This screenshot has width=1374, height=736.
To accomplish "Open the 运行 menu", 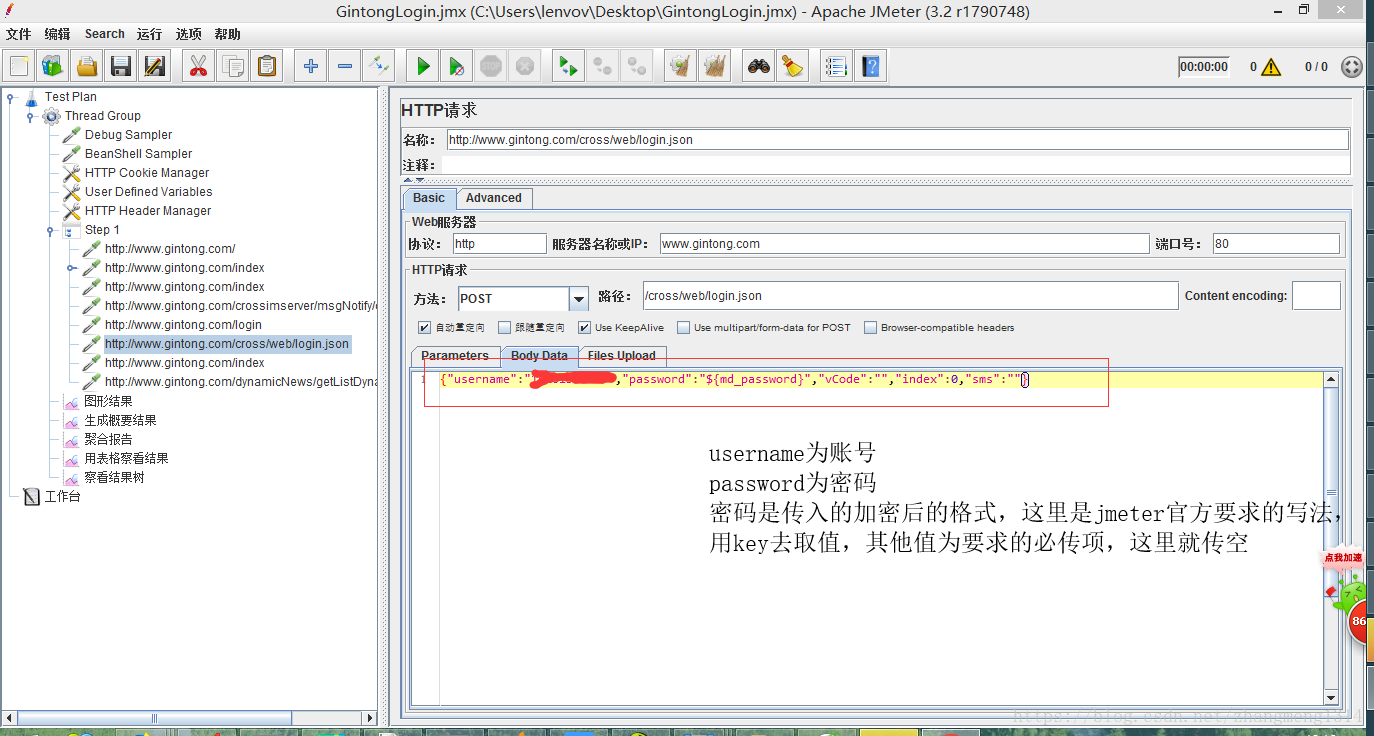I will coord(149,34).
